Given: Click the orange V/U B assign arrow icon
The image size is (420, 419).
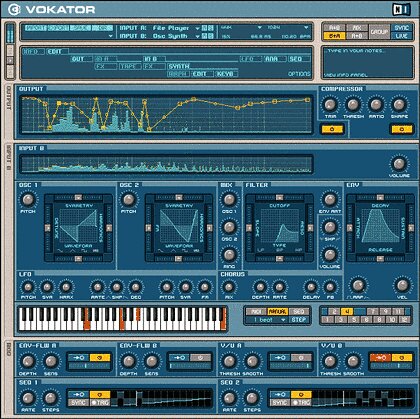Looking at the screenshot, I should [x=380, y=358].
